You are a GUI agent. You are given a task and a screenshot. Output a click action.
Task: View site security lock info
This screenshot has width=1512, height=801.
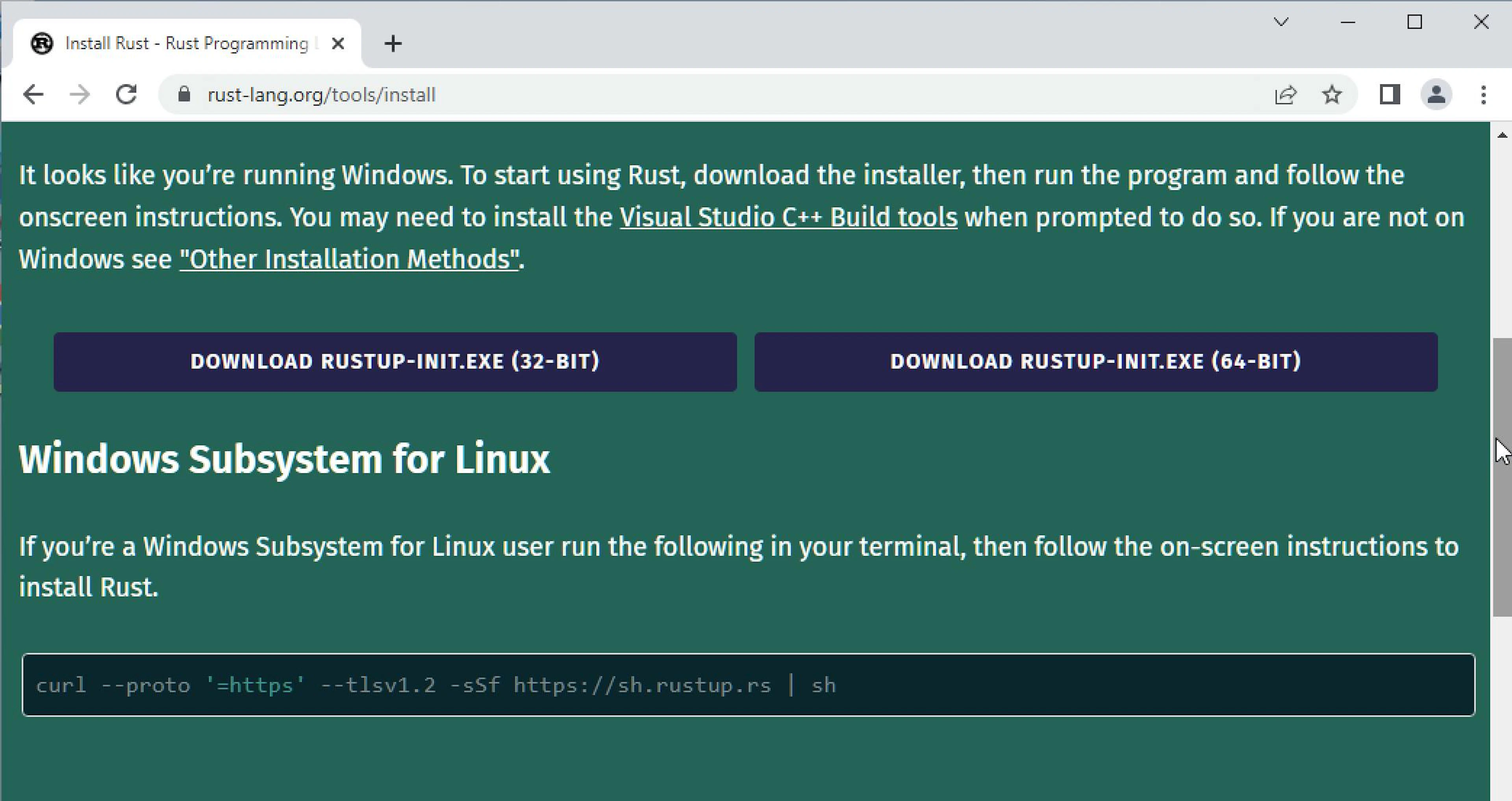(x=184, y=95)
